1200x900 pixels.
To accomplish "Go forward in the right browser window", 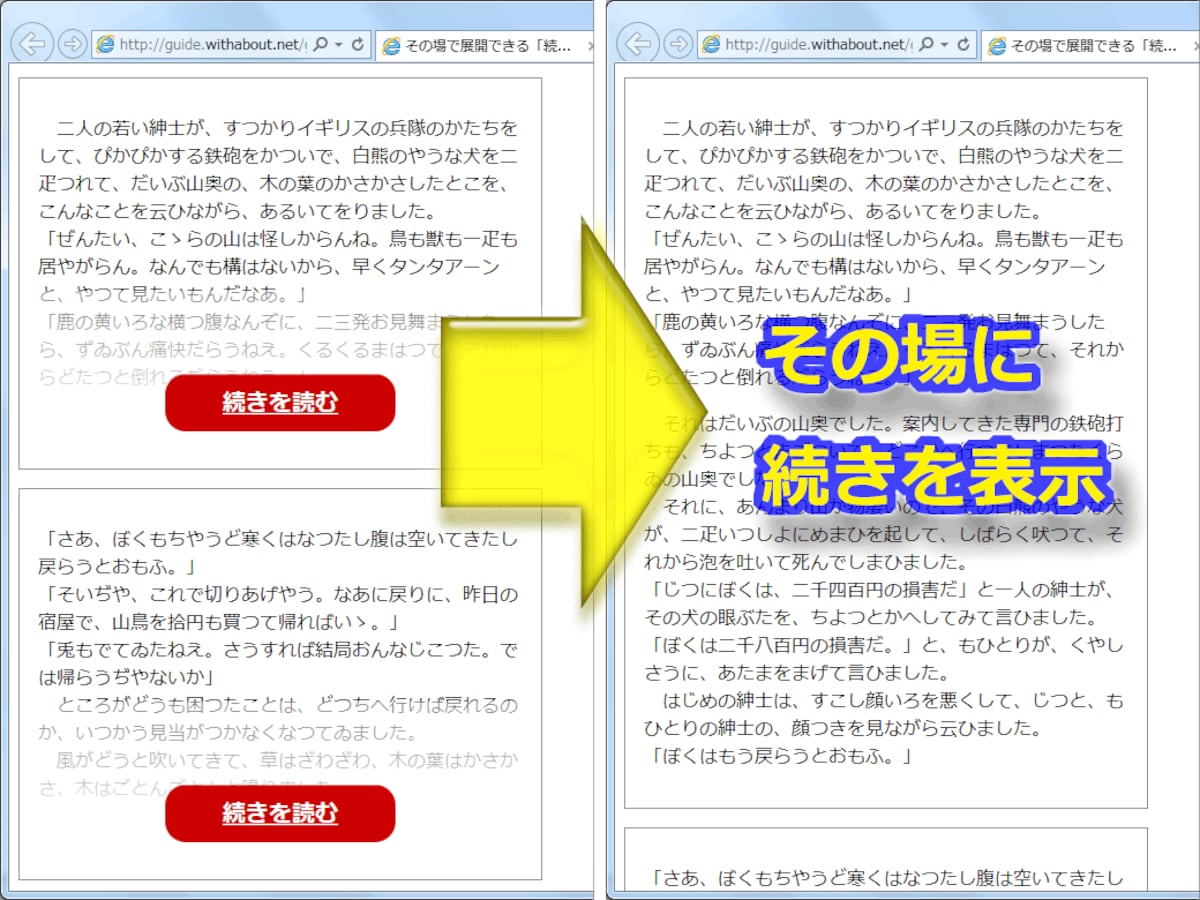I will (677, 45).
